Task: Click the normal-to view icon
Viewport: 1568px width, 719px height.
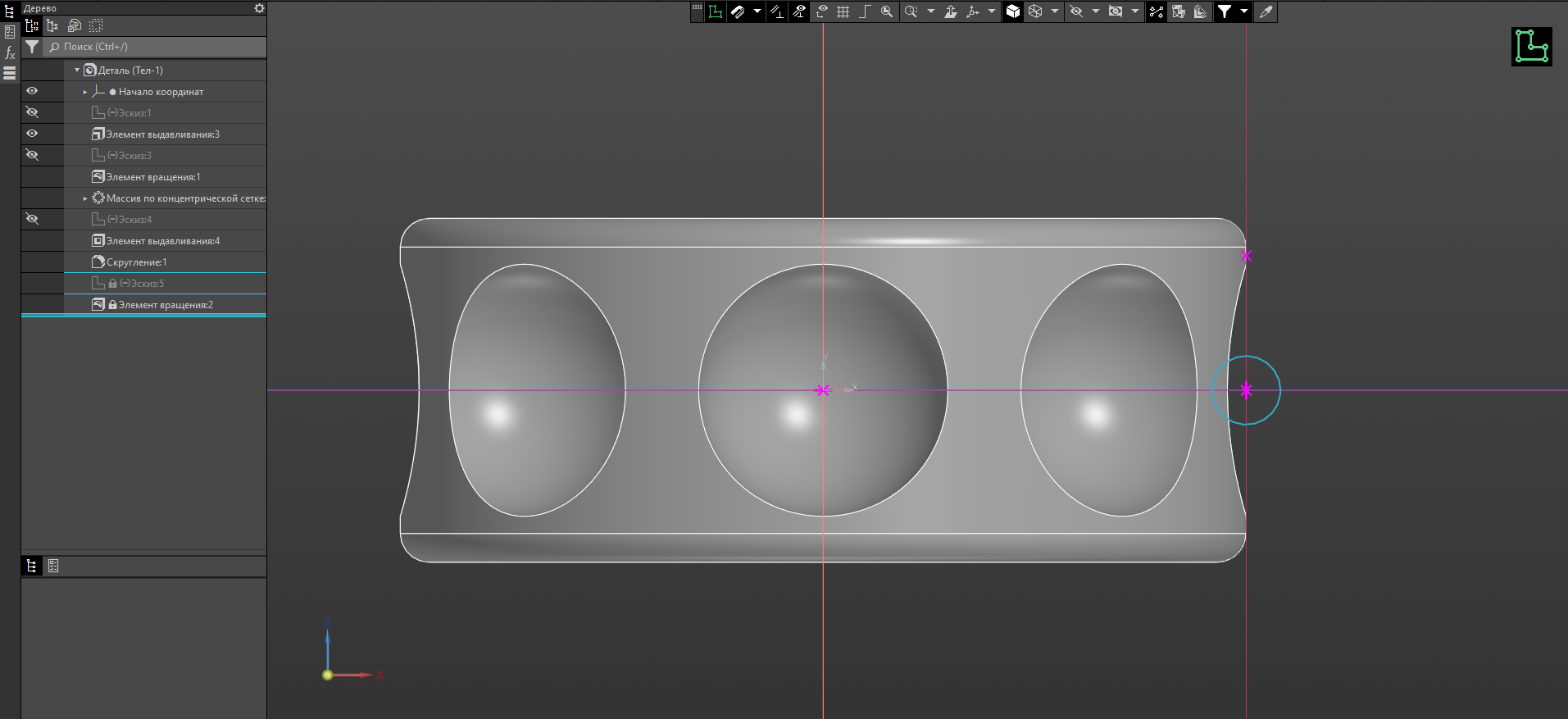Action: pos(951,11)
